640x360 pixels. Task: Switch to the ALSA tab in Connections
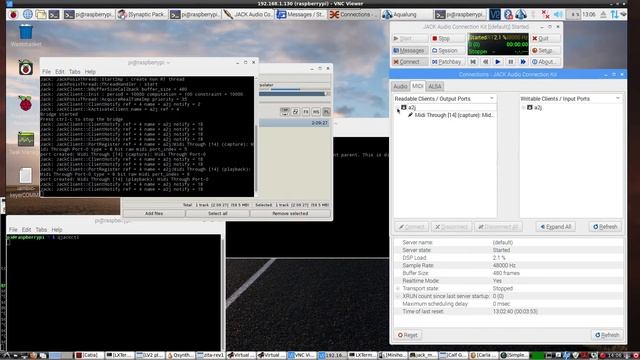click(435, 87)
